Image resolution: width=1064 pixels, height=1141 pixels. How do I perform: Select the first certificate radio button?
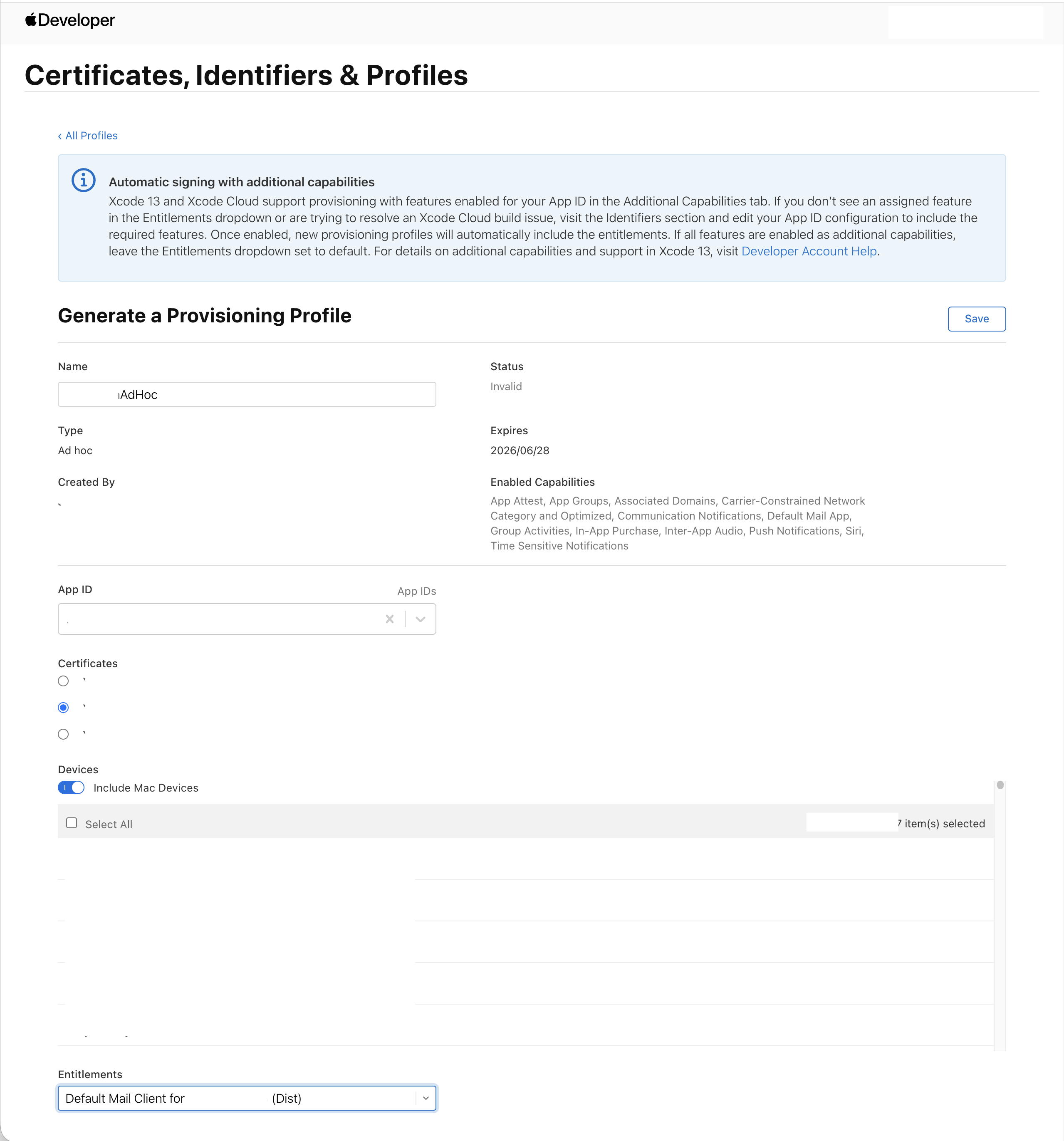point(64,681)
